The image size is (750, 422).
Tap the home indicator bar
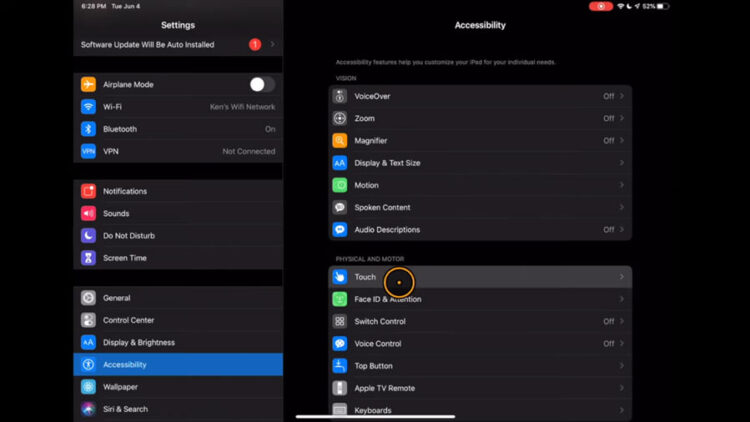coord(375,417)
